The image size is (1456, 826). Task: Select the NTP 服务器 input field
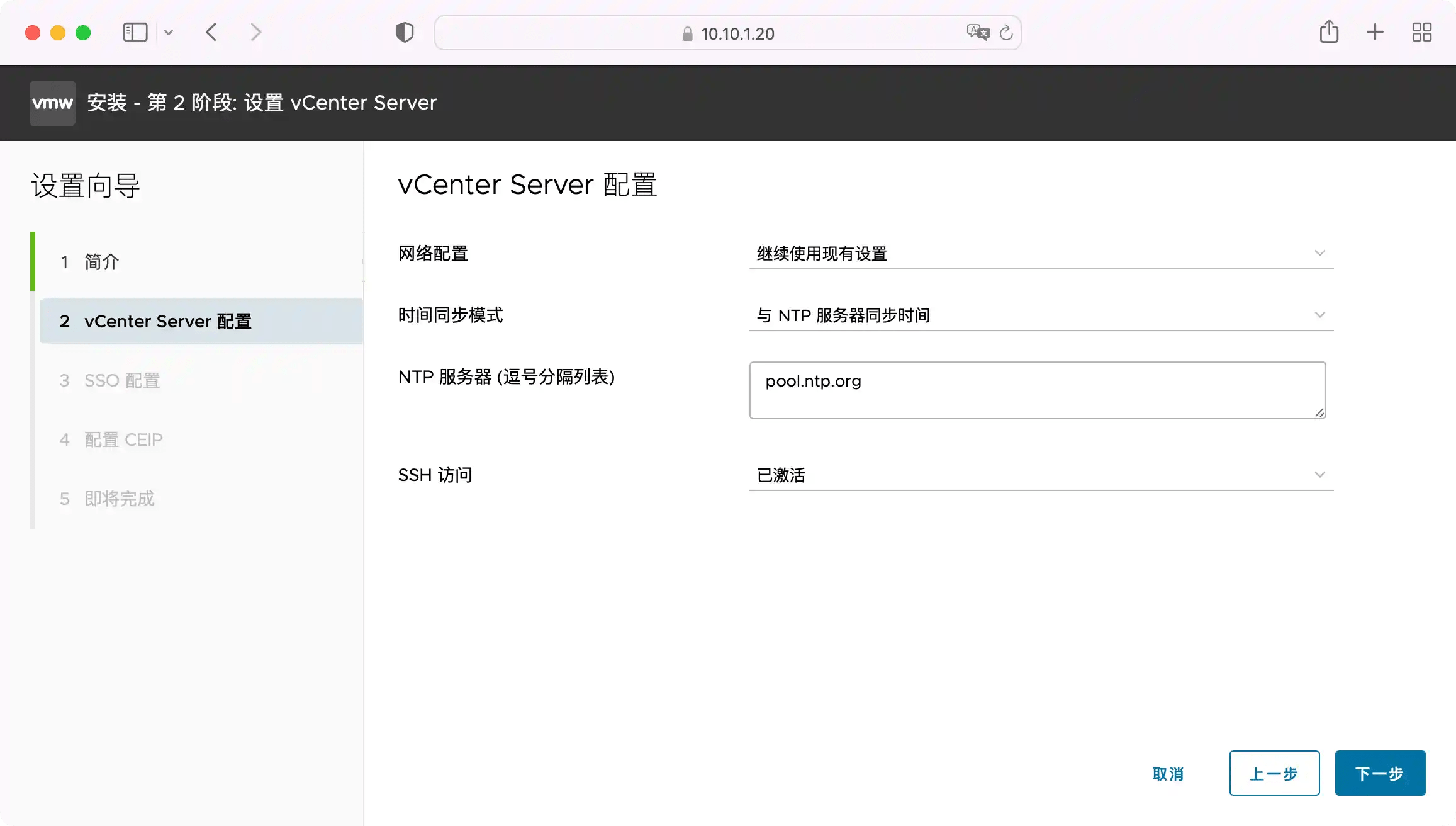(1037, 390)
